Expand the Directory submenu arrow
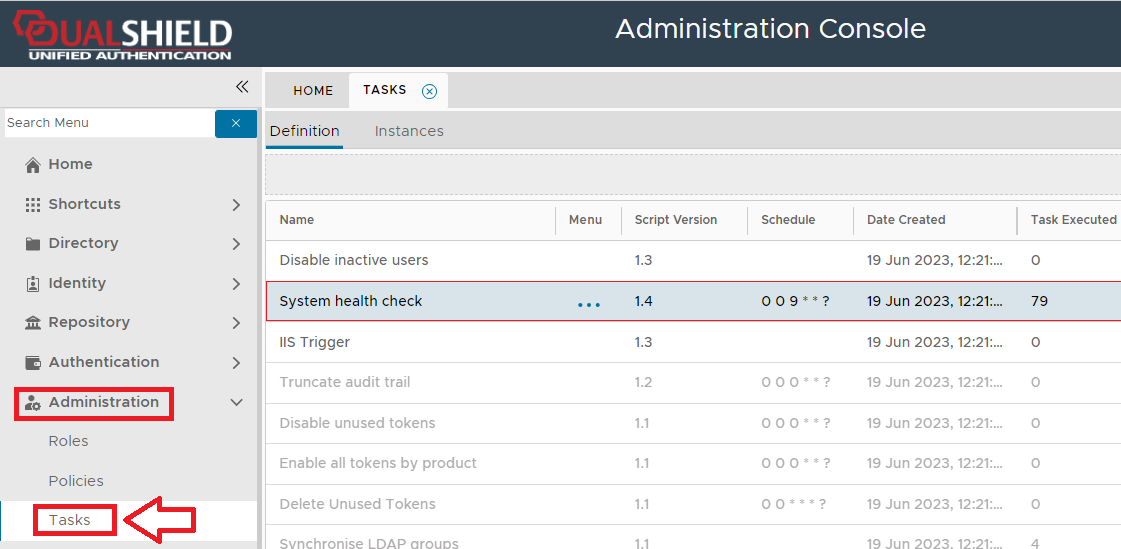Viewport: 1121px width, 549px height. (x=236, y=244)
